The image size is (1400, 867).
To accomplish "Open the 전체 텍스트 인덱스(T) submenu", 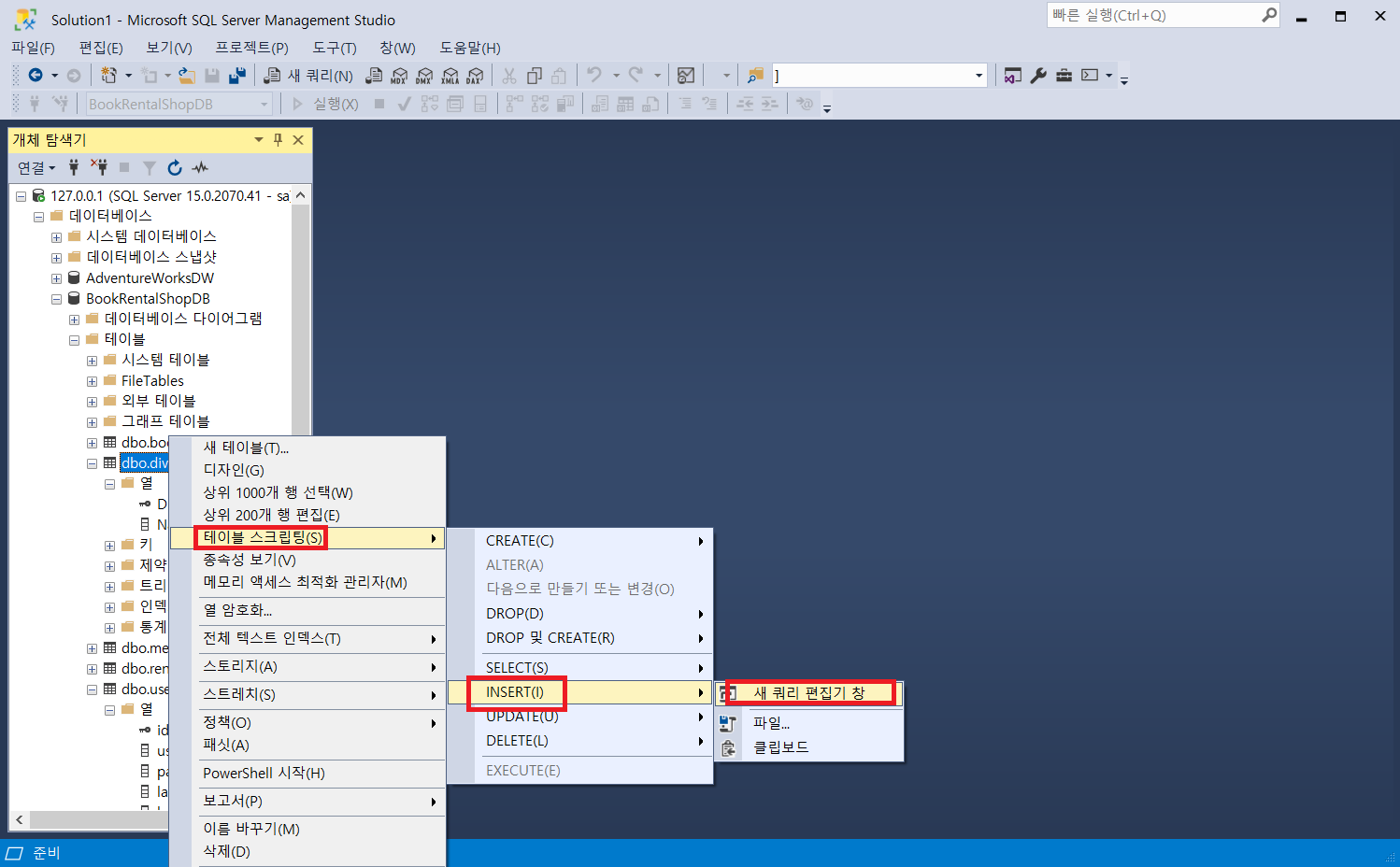I will pyautogui.click(x=307, y=639).
